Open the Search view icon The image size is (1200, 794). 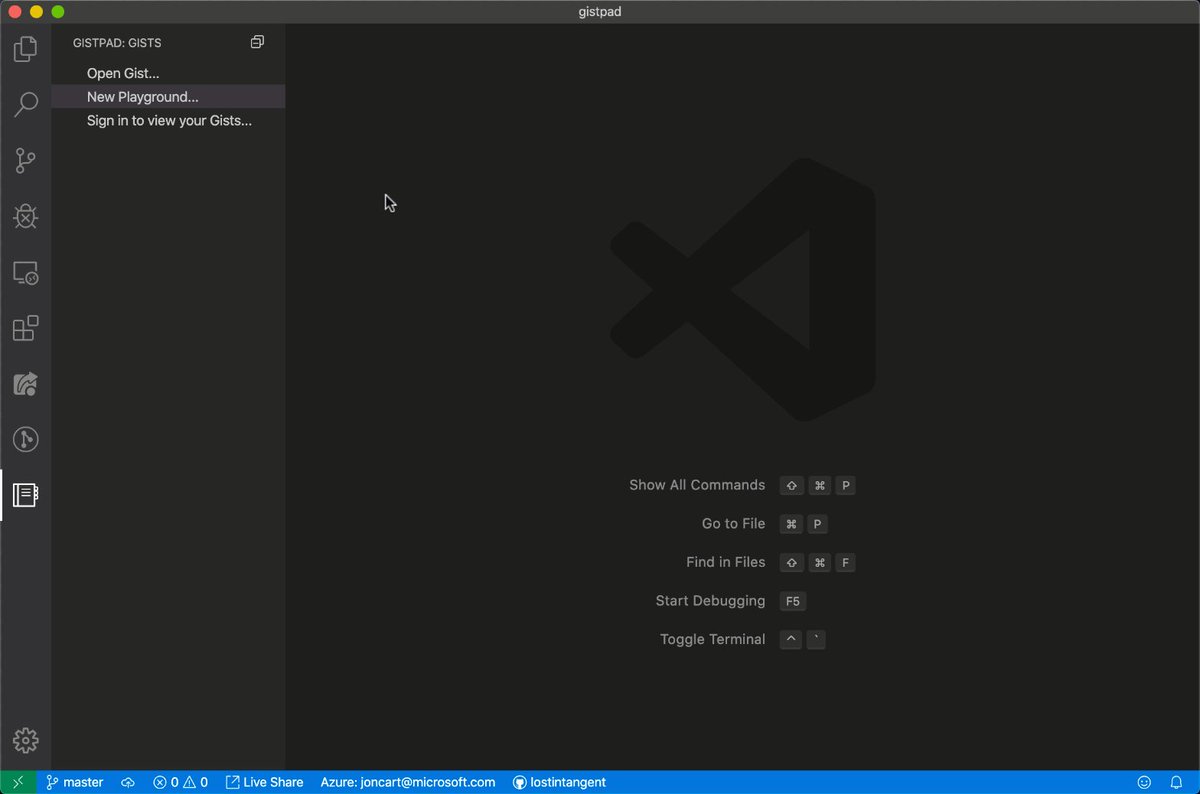26,104
